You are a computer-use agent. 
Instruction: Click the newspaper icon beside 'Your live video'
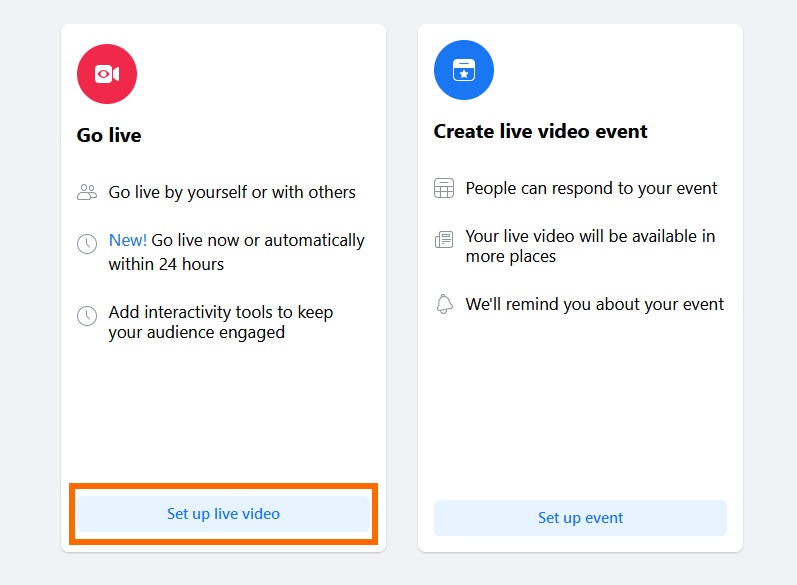click(444, 239)
